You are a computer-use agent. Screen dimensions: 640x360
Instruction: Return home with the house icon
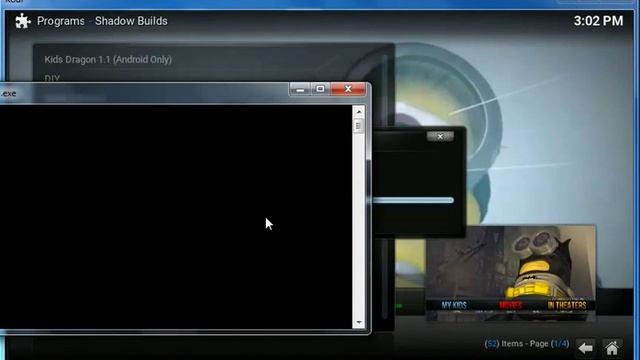tap(612, 348)
